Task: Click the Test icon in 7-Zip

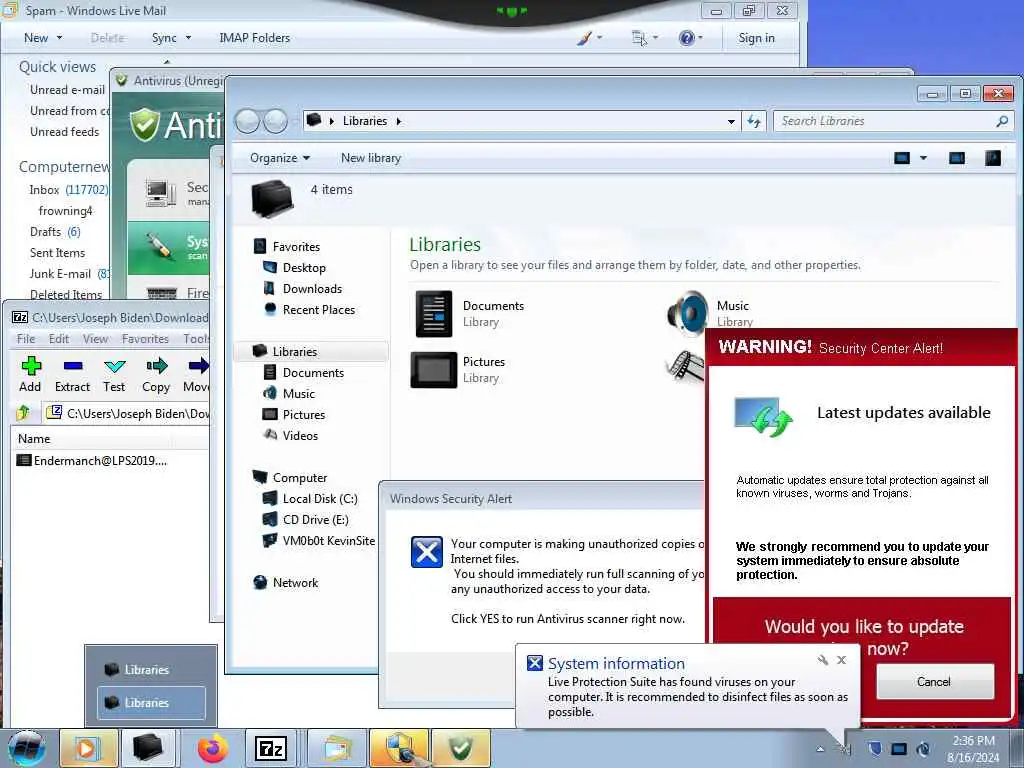Action: coord(114,366)
